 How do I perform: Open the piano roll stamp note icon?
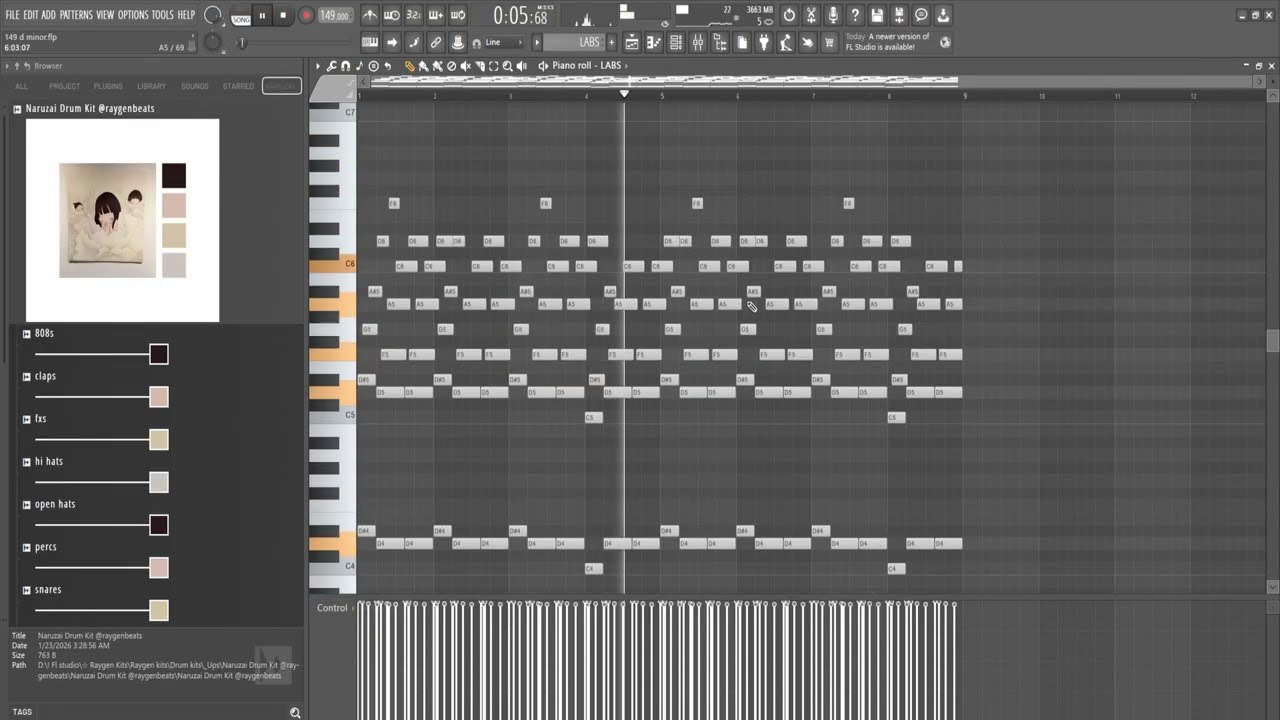tap(359, 66)
